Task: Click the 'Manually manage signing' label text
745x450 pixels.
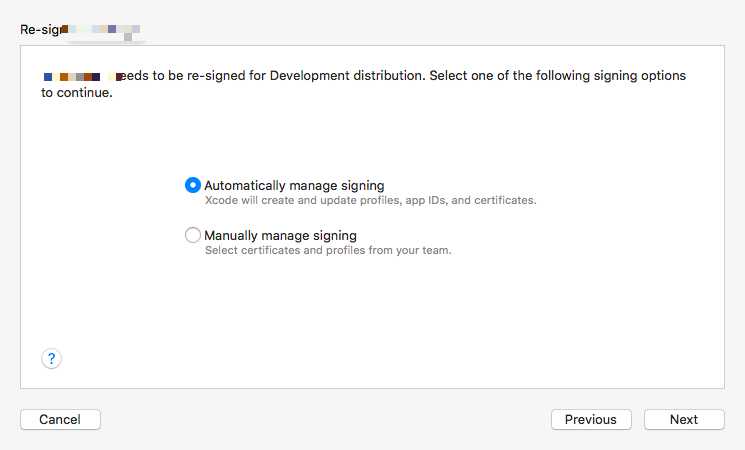Action: click(280, 235)
